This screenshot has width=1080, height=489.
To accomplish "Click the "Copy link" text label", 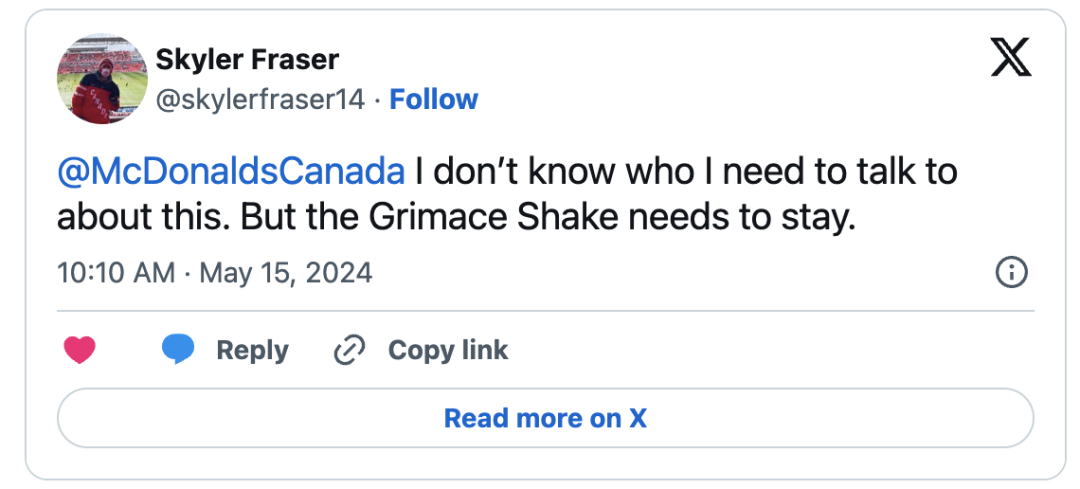I will [x=447, y=350].
